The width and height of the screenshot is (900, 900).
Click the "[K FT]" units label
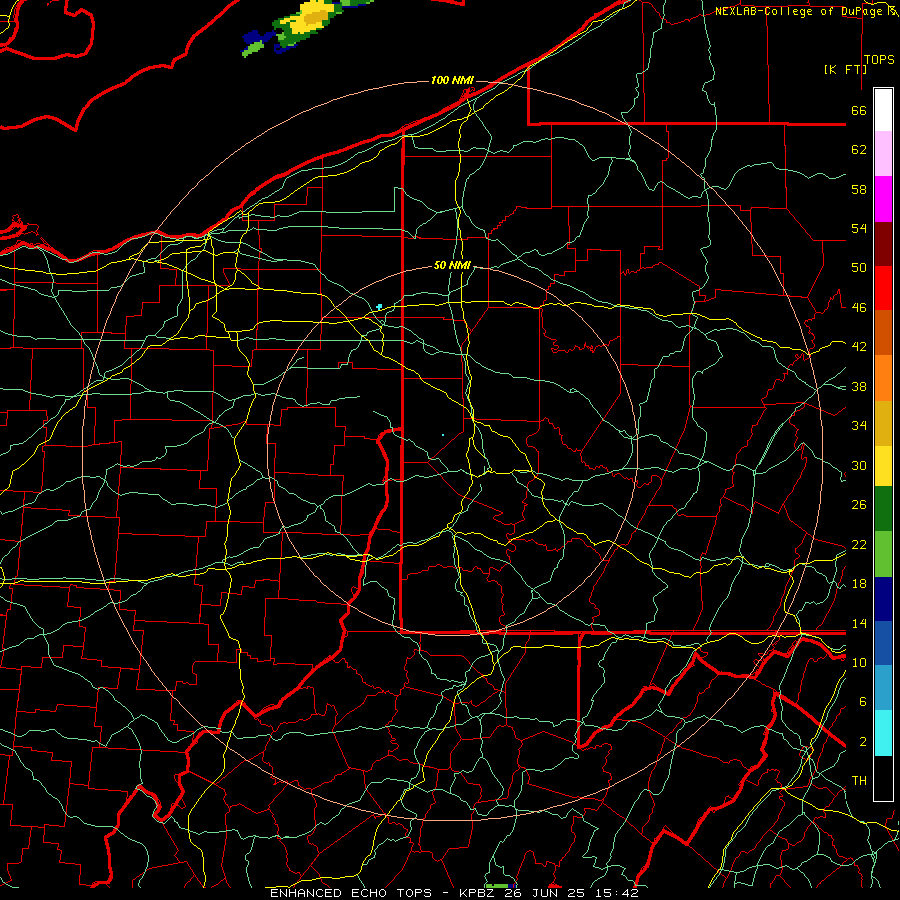[846, 69]
